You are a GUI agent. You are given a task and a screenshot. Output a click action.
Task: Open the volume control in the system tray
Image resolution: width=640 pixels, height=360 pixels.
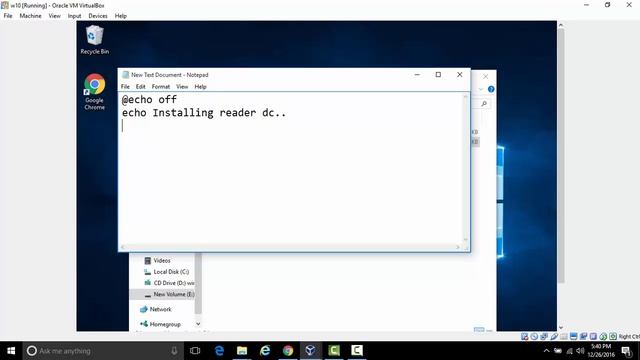click(x=580, y=351)
